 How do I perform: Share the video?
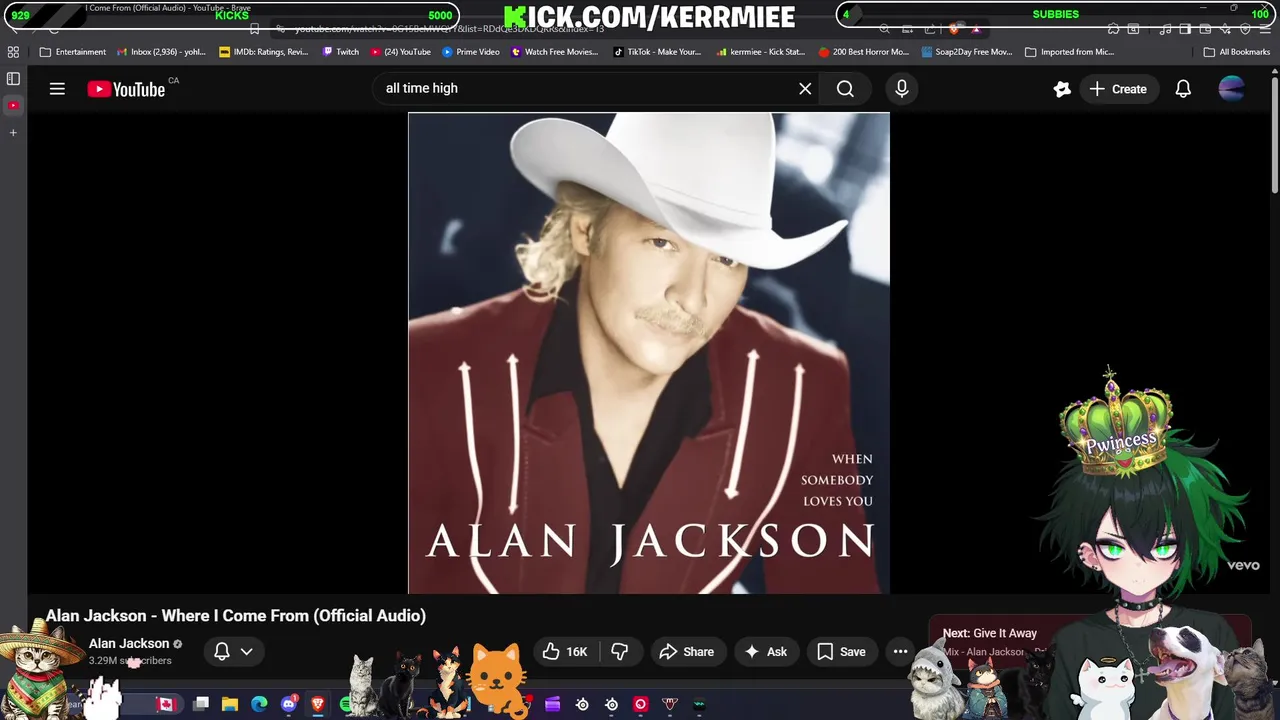click(687, 652)
